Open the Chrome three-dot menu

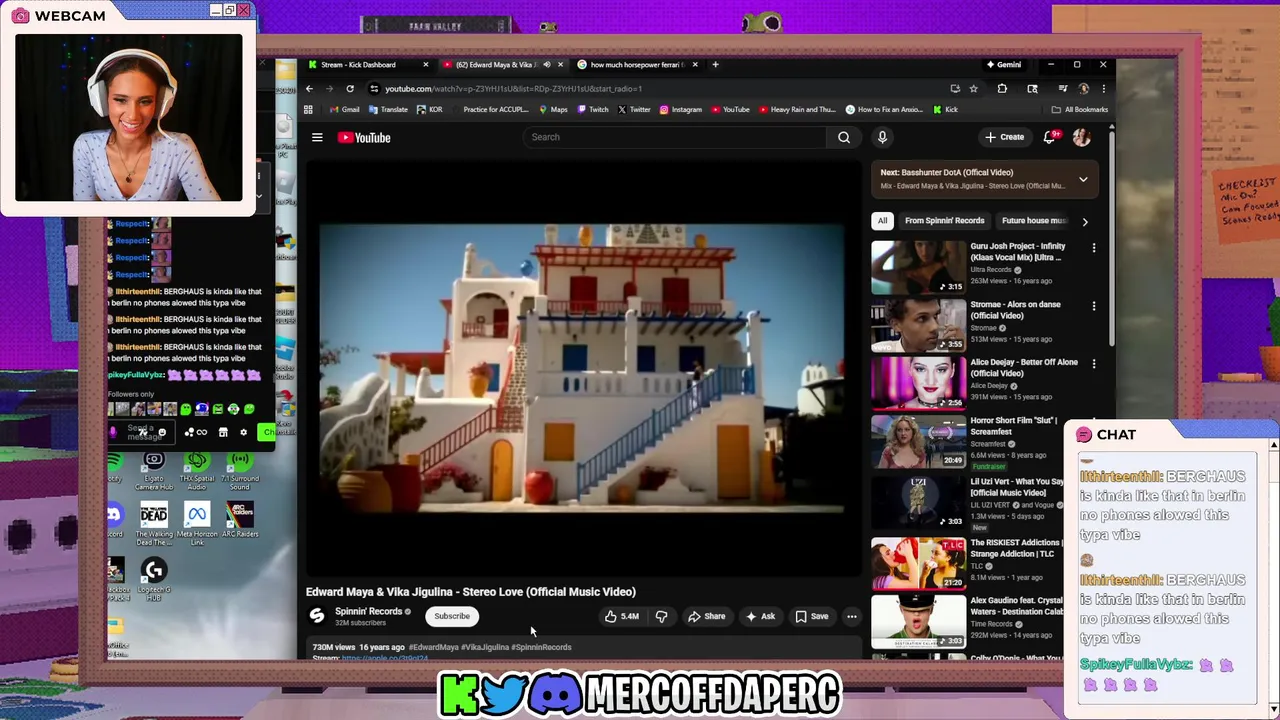pyautogui.click(x=1103, y=88)
